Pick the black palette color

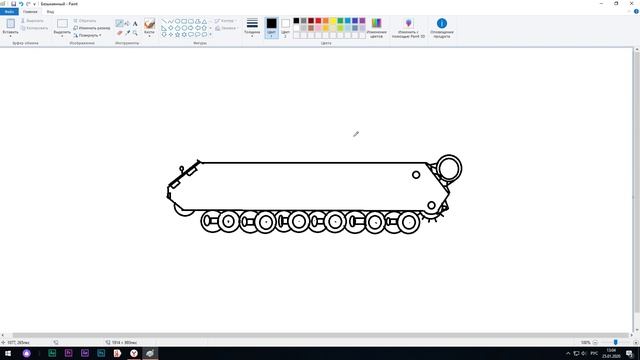(x=296, y=20)
